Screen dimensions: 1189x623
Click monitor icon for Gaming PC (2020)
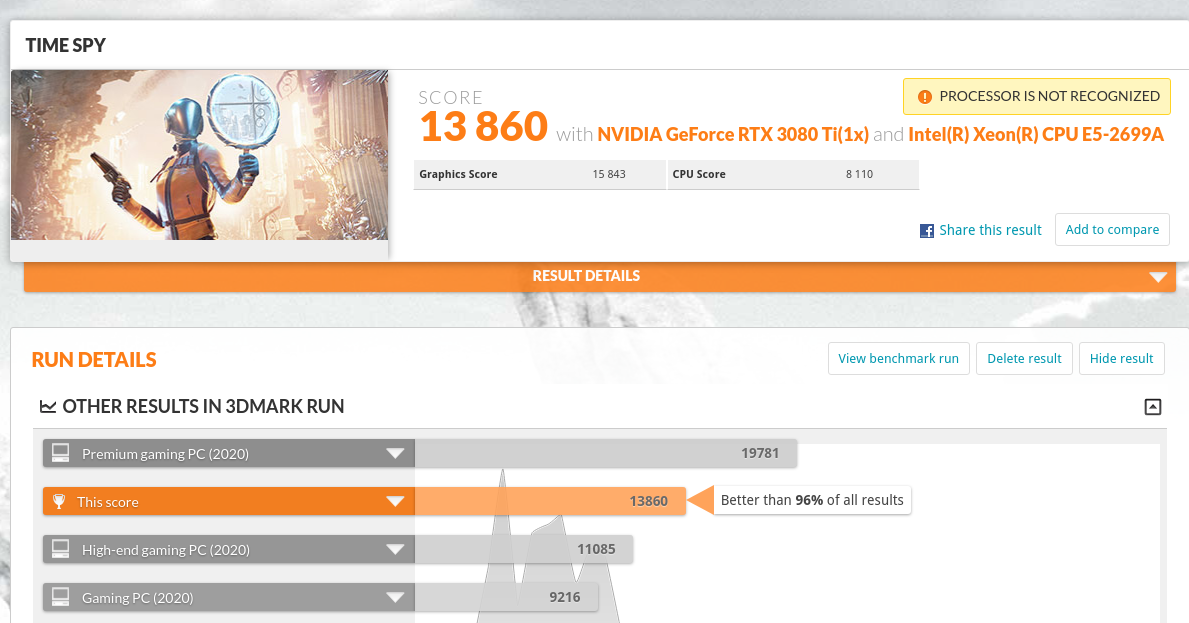(61, 598)
